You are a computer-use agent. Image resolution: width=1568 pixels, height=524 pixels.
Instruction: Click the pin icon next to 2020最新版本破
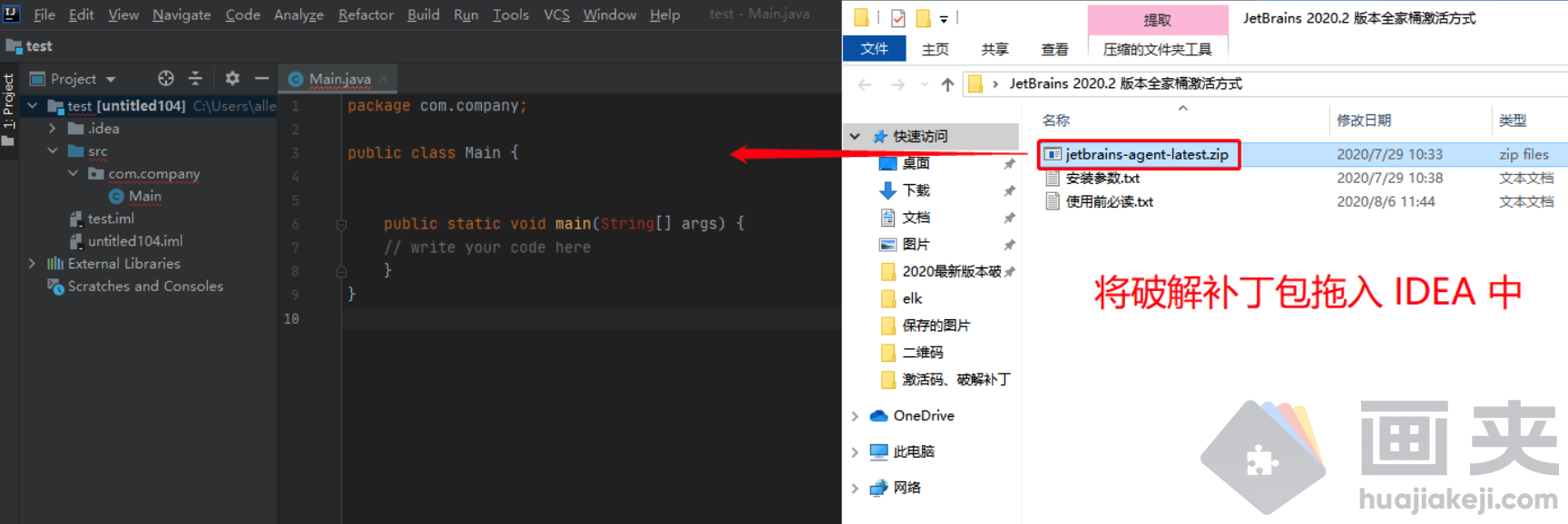[x=1010, y=272]
